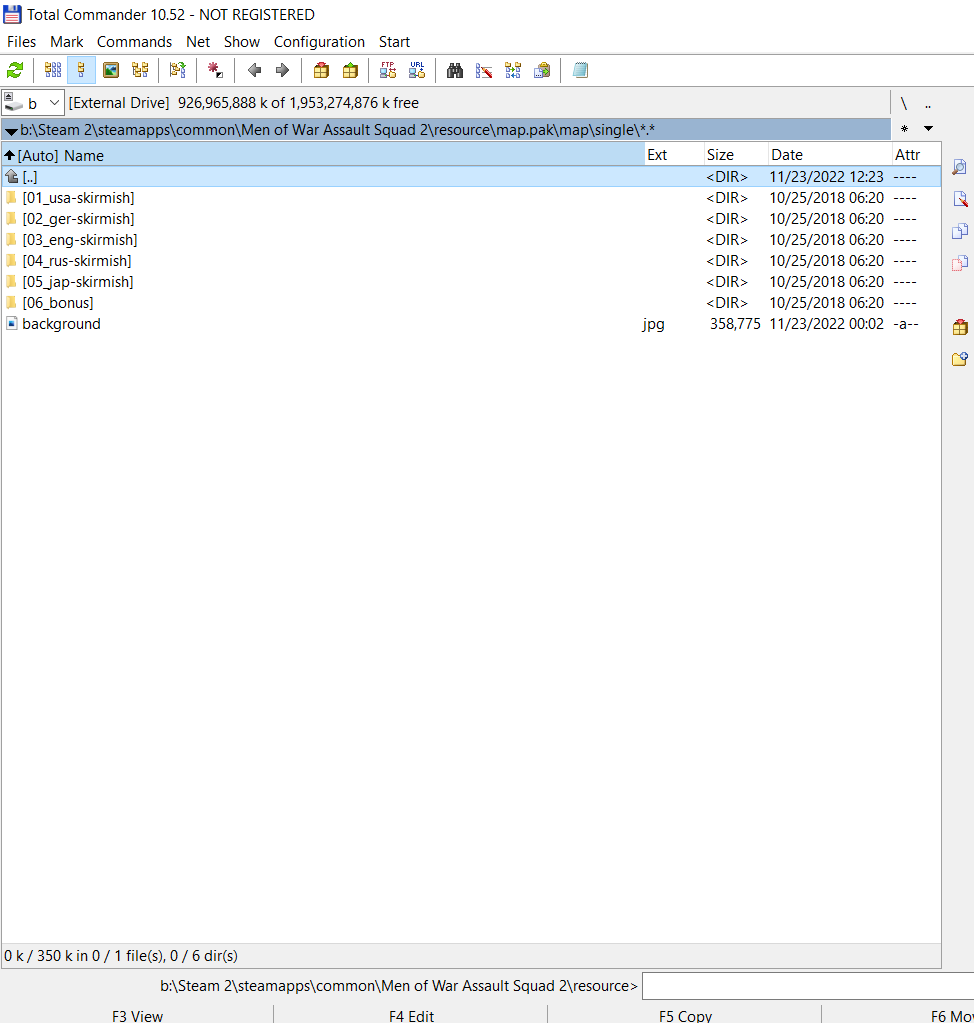Click the current path bar text
The height and width of the screenshot is (1023, 974).
point(337,130)
